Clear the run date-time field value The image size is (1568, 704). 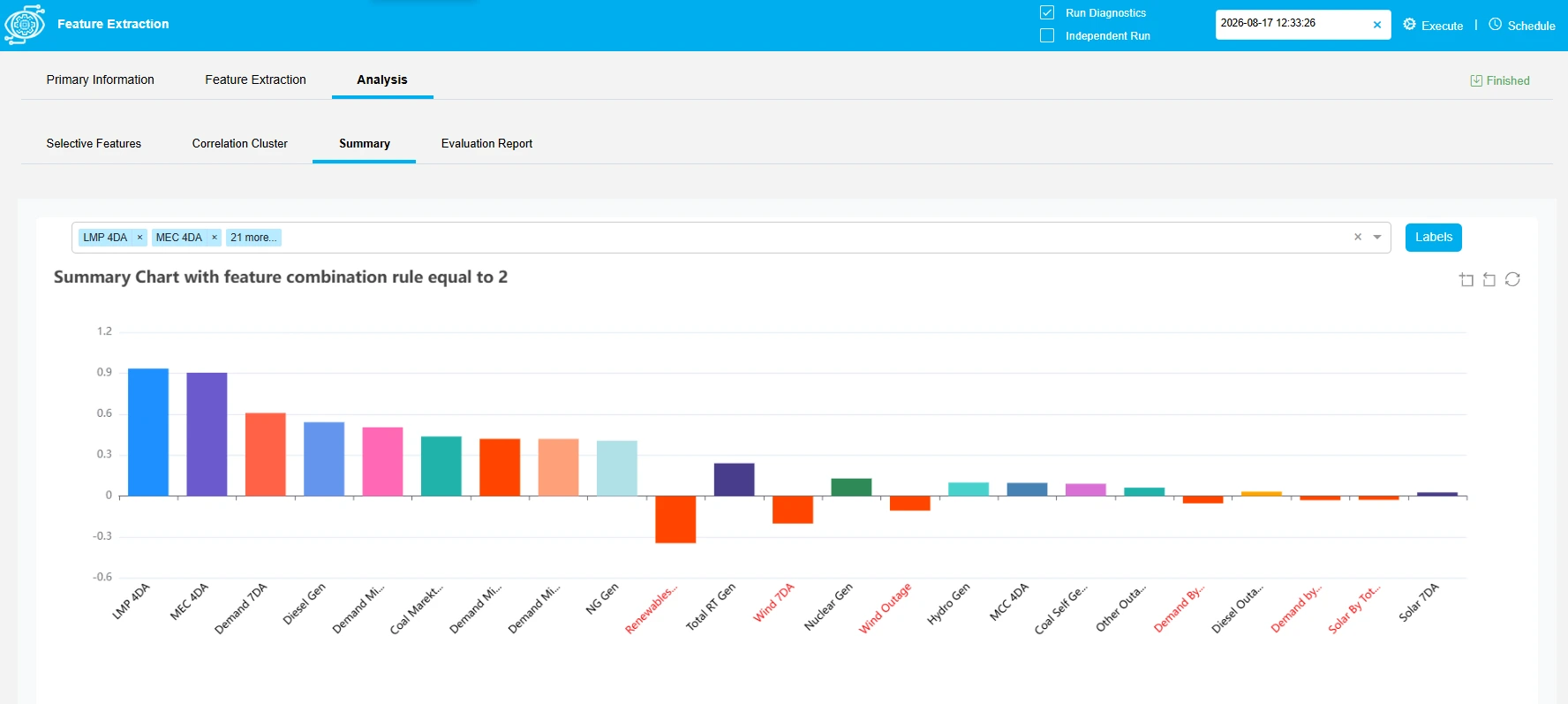pyautogui.click(x=1376, y=25)
